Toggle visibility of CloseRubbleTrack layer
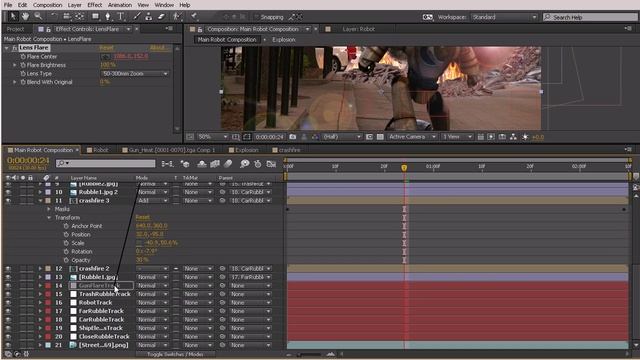Viewport: 640px width, 360px height. point(8,336)
